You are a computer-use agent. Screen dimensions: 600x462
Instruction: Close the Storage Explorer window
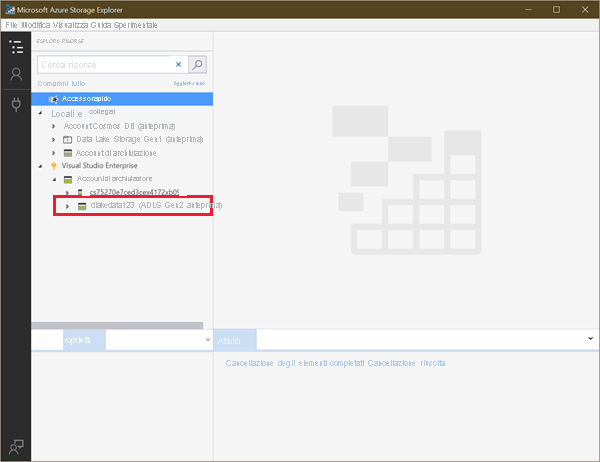coord(585,10)
